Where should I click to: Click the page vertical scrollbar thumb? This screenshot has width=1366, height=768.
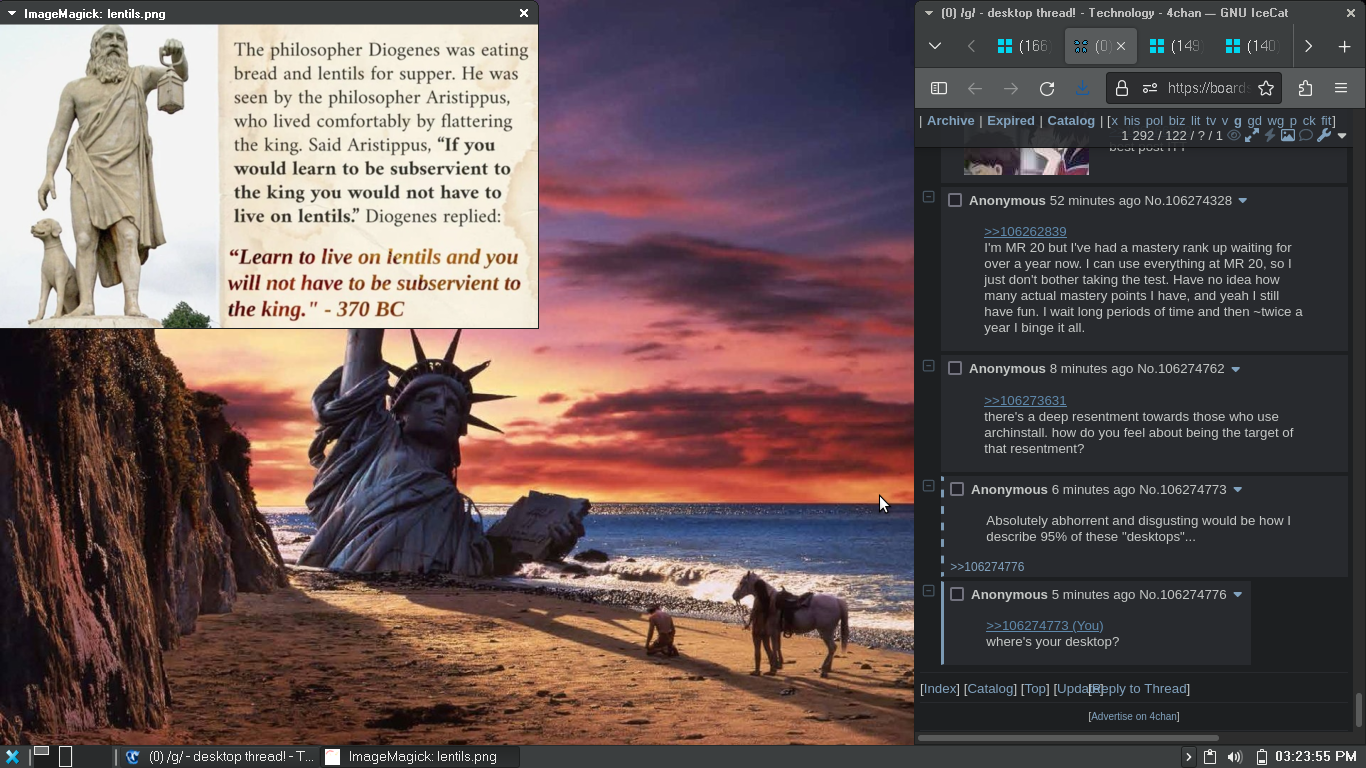tap(1358, 708)
